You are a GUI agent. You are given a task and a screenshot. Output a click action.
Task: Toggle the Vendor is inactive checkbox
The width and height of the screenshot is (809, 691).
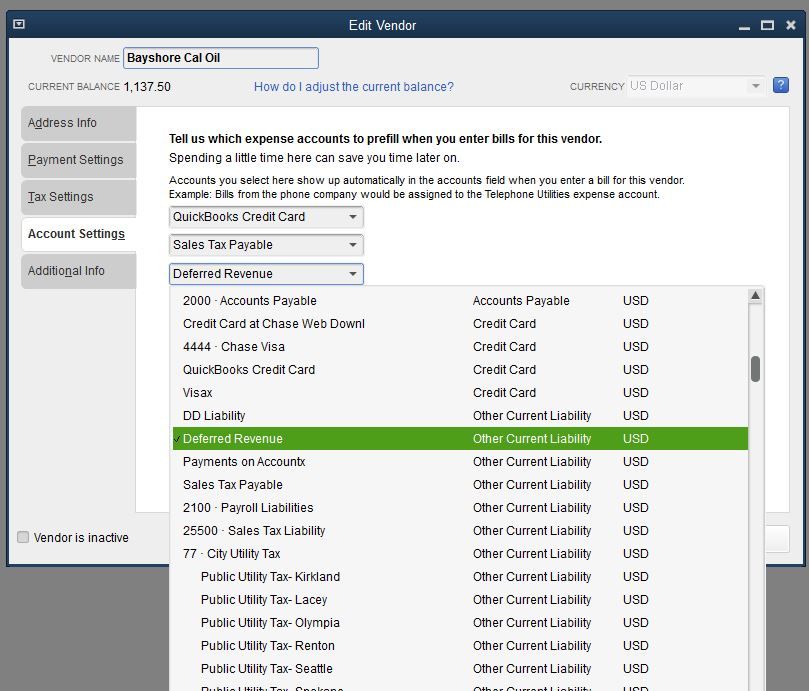tap(23, 537)
